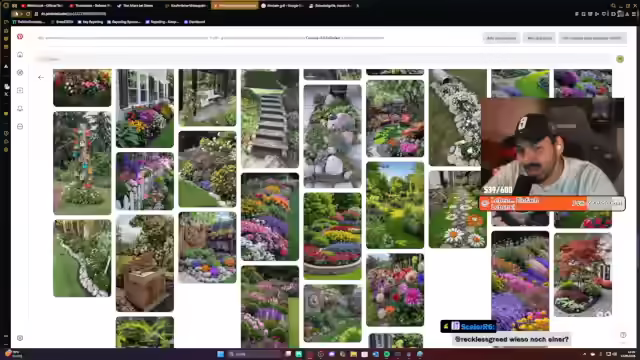The width and height of the screenshot is (640, 360).
Task: Open pin of white house with flower bed
Action: [x=145, y=108]
